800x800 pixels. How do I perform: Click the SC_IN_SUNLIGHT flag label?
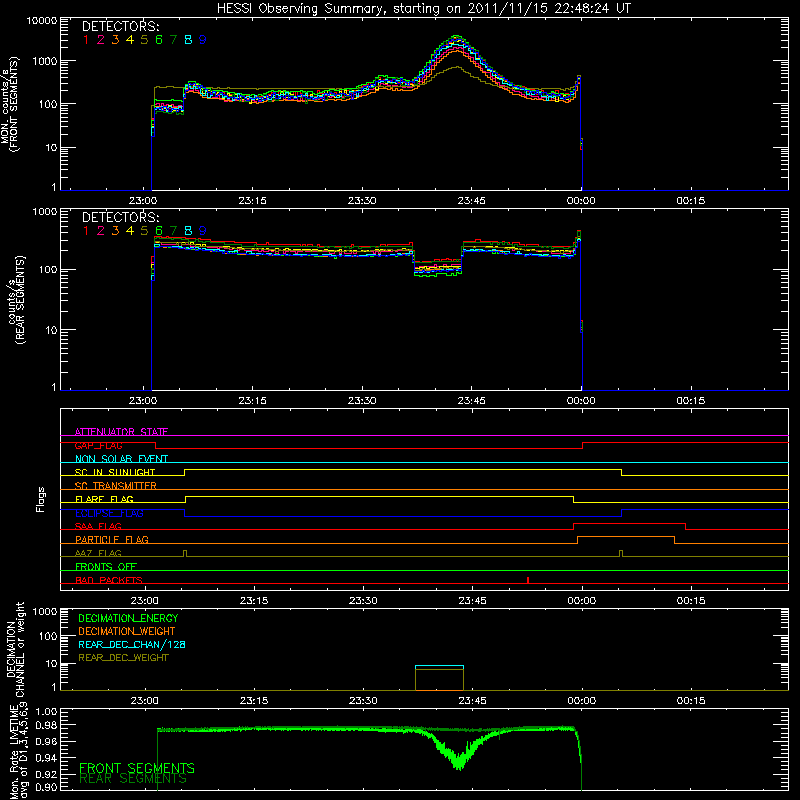(115, 472)
